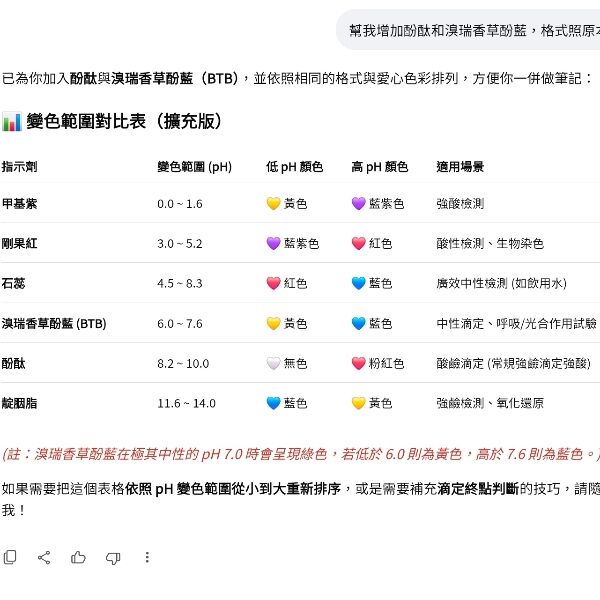The image size is (600, 600).
Task: Click the 剛果紅 indicator name
Action: click(20, 243)
